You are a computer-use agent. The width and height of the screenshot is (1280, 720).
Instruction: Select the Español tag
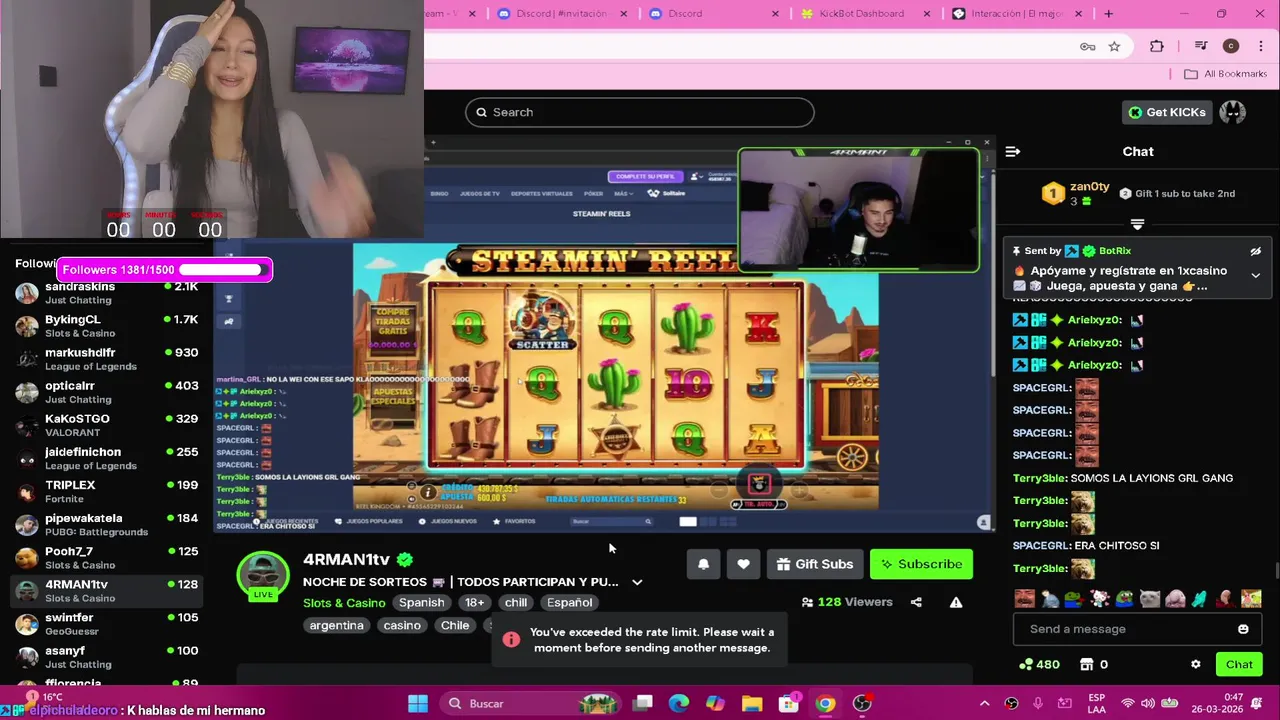click(569, 603)
